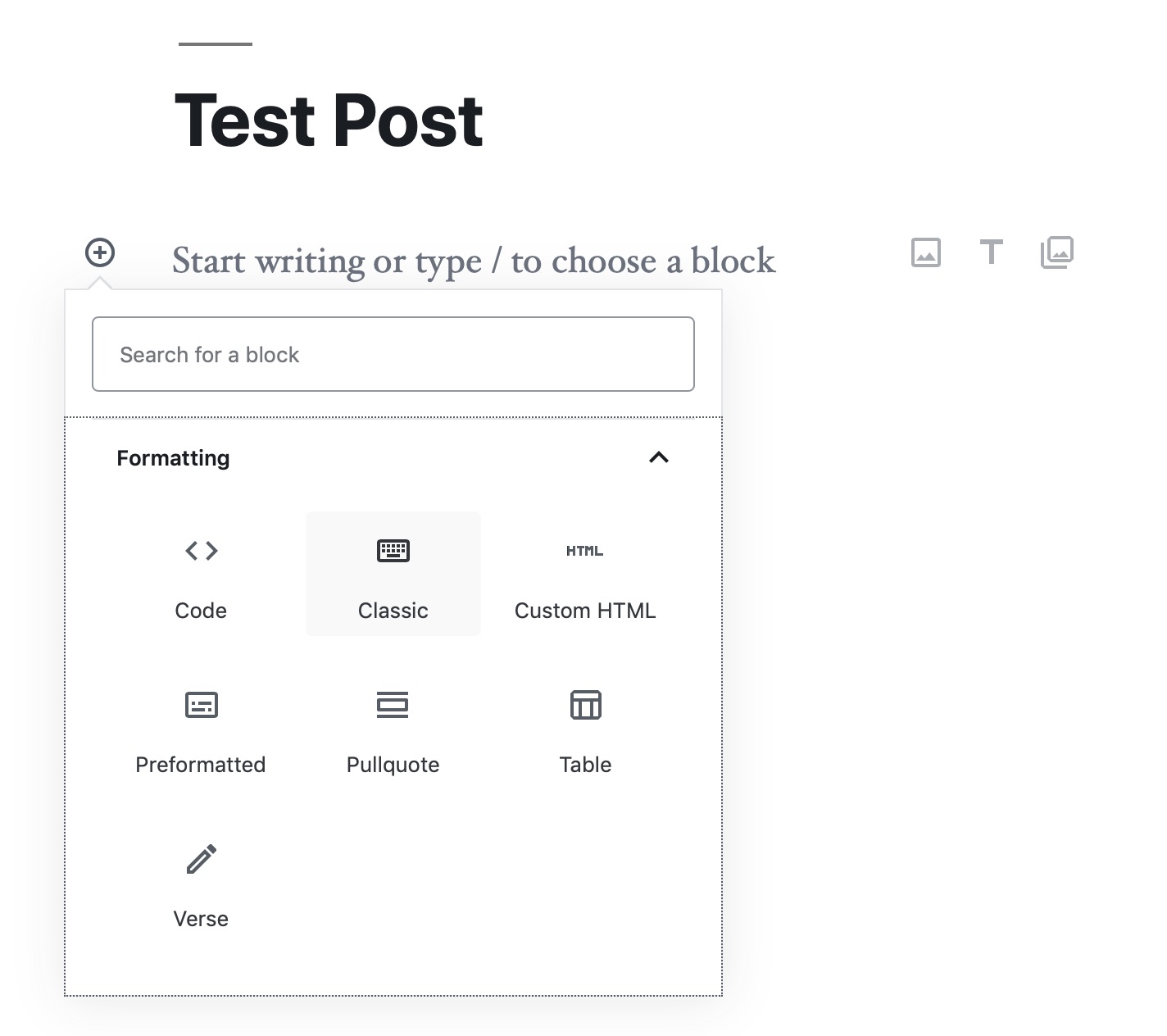1167x1036 pixels.
Task: Add a Pullquote block using its icon
Action: 393,705
